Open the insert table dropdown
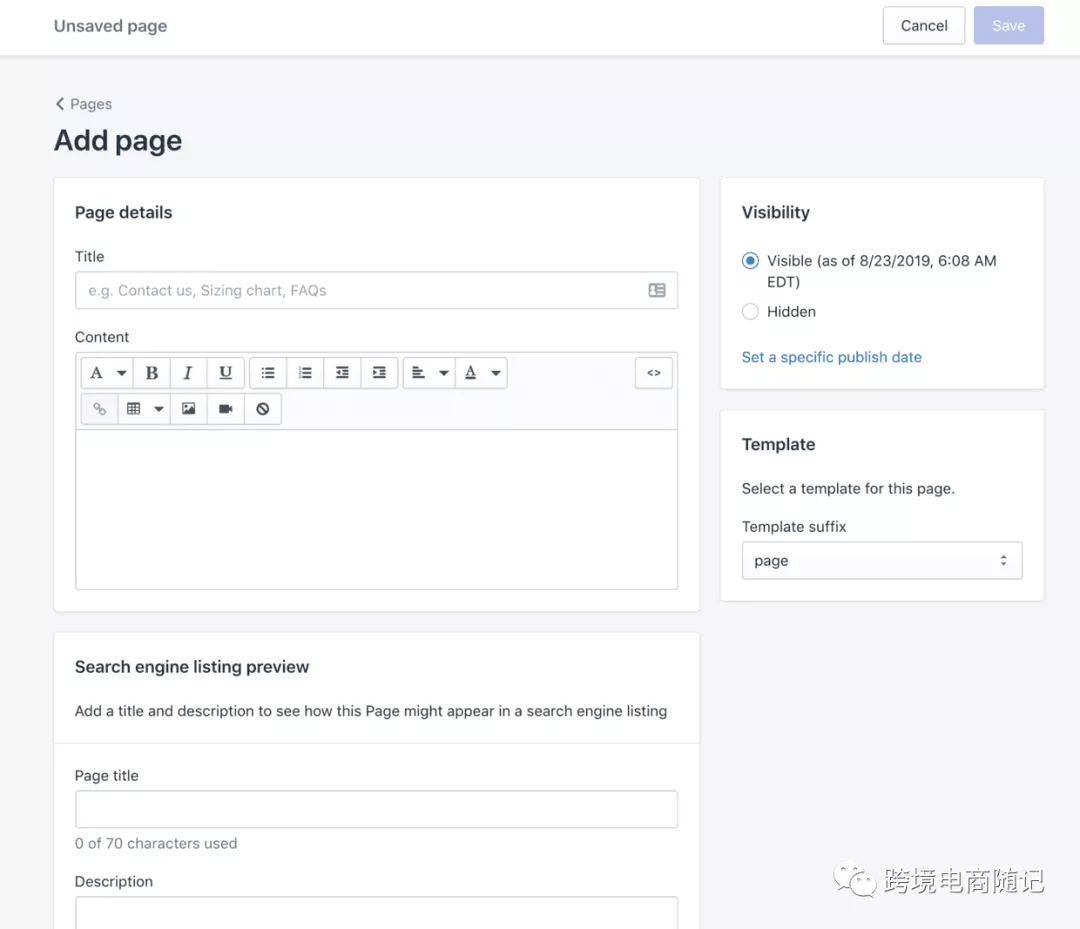 (144, 409)
